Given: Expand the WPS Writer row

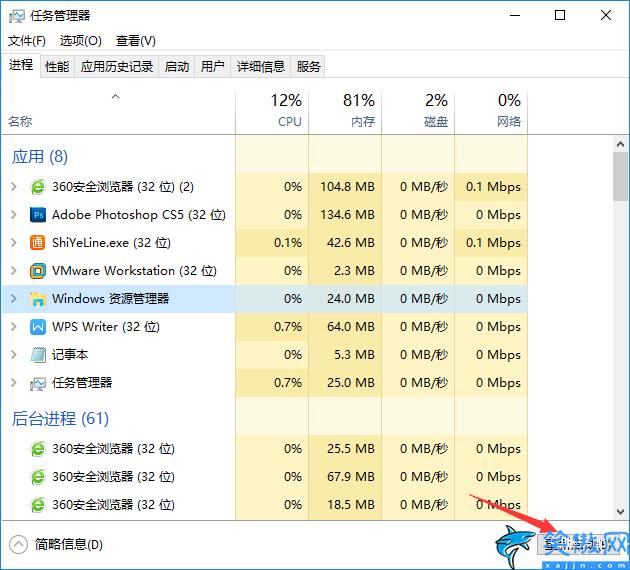Looking at the screenshot, I should click(14, 327).
